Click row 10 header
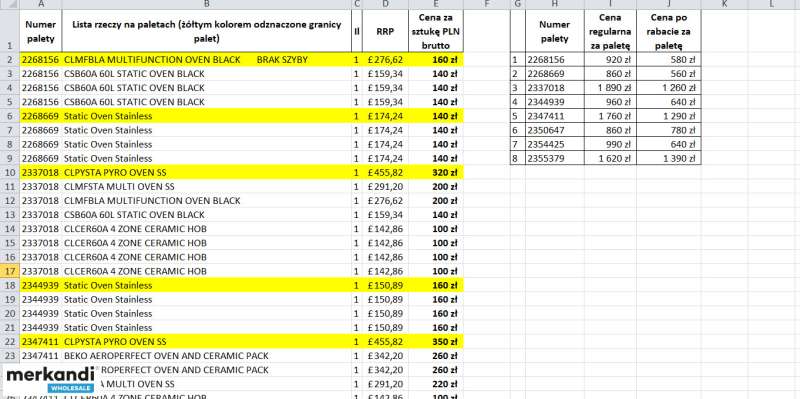800x399 pixels. (x=10, y=172)
